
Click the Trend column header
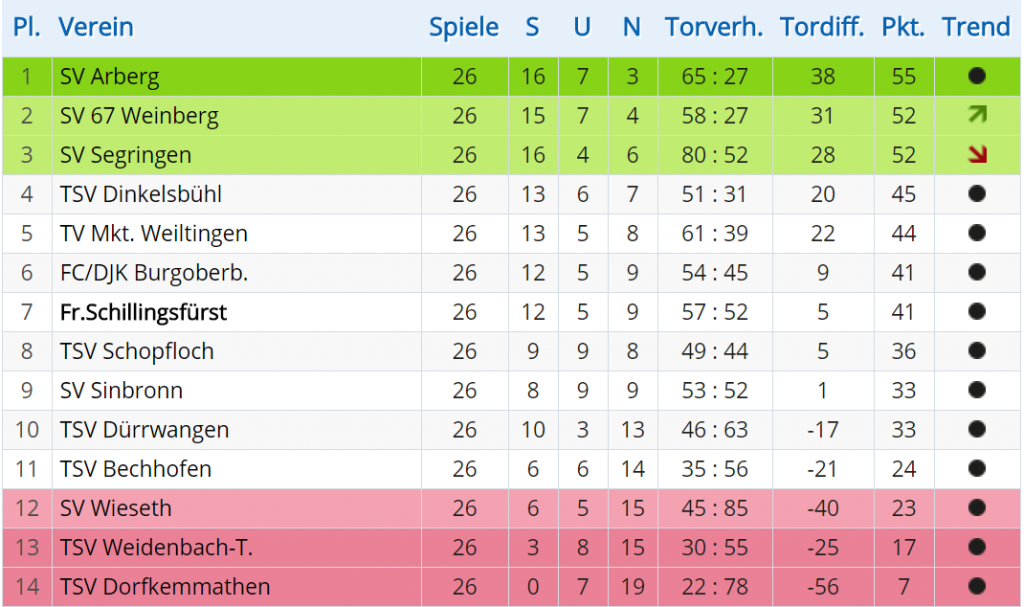pos(976,27)
